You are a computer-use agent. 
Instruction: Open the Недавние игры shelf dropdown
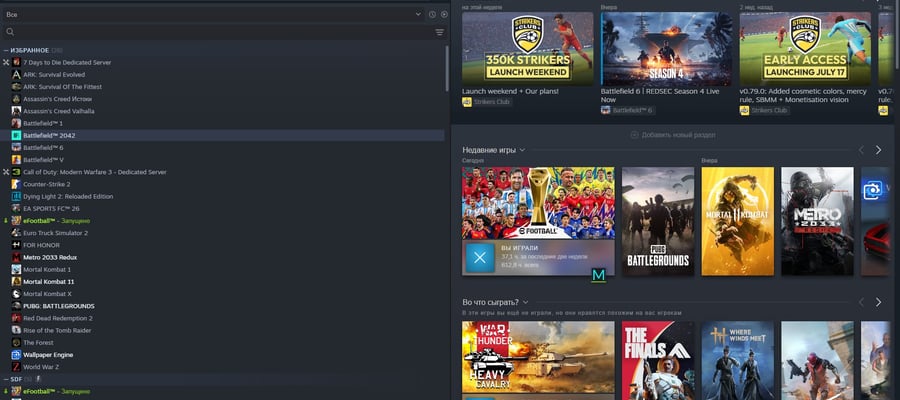tap(522, 150)
